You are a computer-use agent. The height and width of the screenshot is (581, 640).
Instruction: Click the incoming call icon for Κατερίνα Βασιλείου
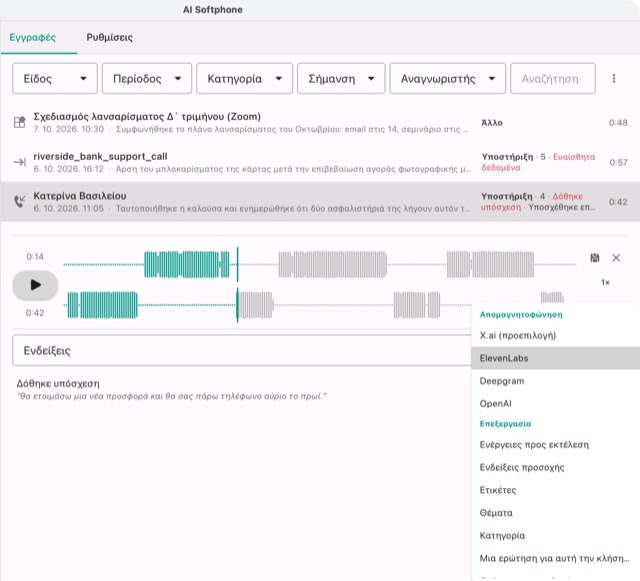pyautogui.click(x=20, y=201)
